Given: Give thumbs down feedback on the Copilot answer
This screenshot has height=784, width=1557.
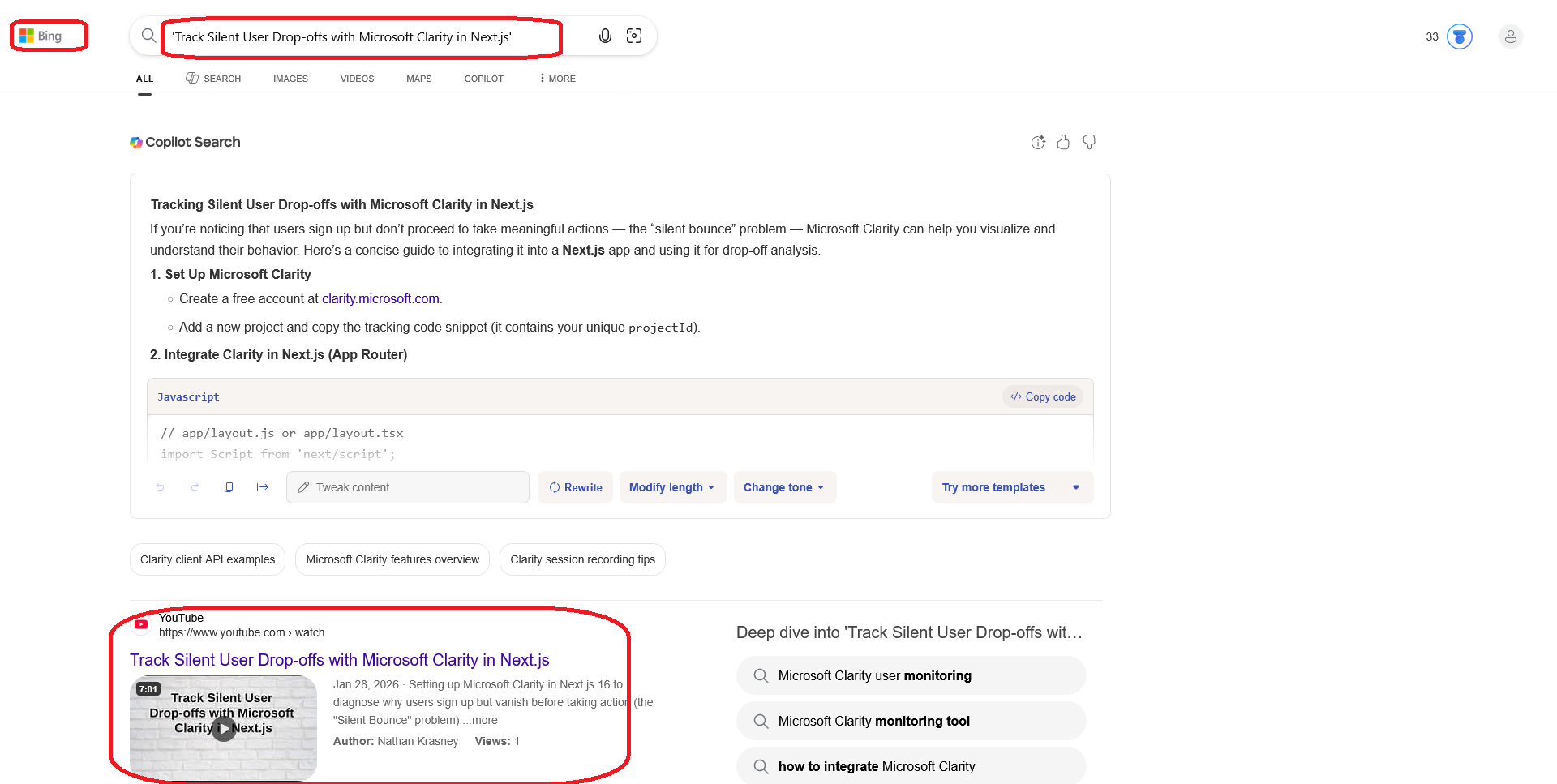Looking at the screenshot, I should [1089, 142].
